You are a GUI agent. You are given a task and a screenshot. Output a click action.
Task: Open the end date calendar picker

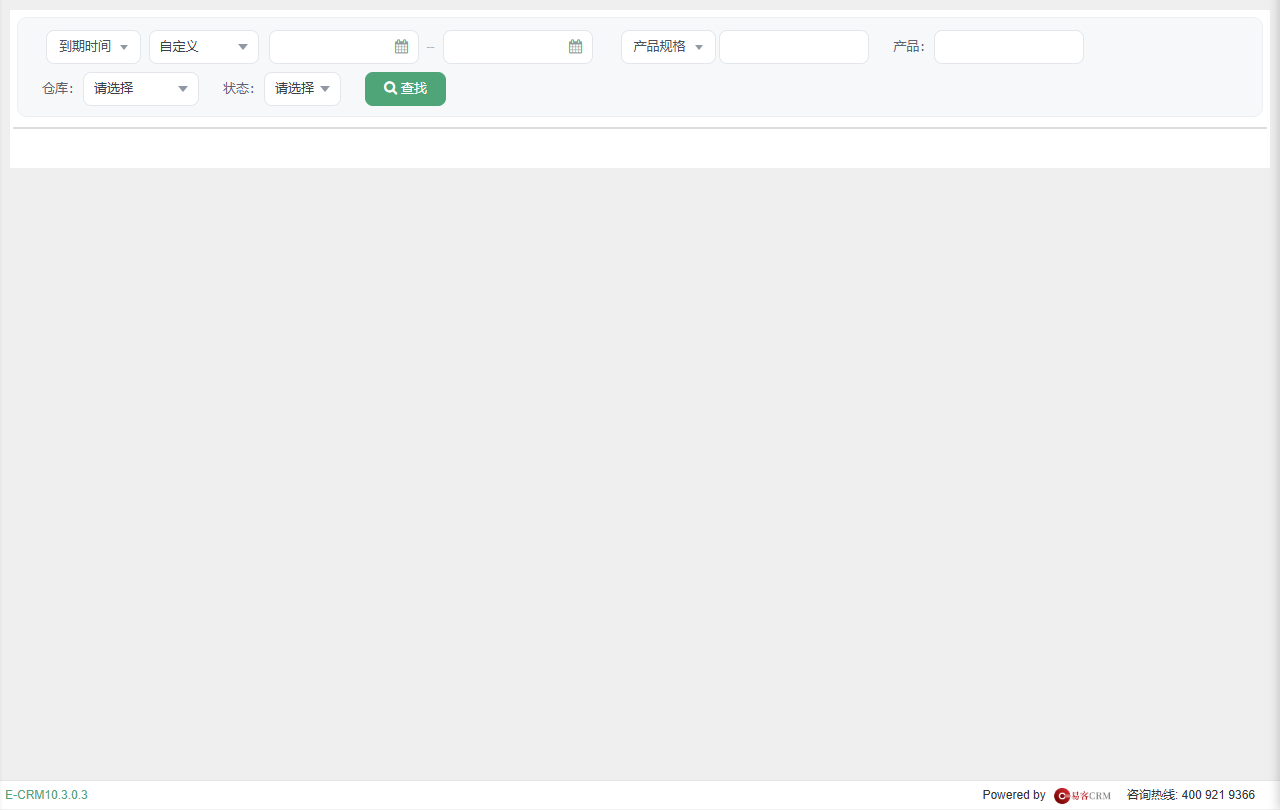coord(575,47)
